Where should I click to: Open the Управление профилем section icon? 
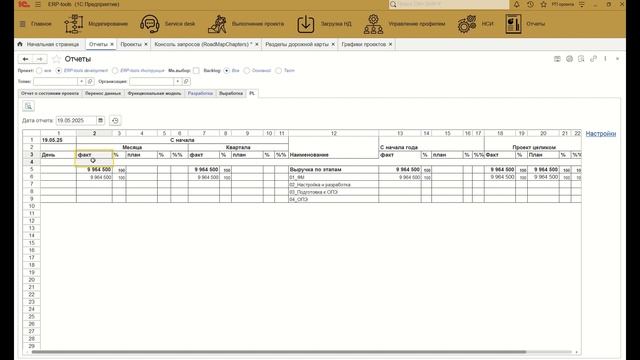click(x=373, y=24)
